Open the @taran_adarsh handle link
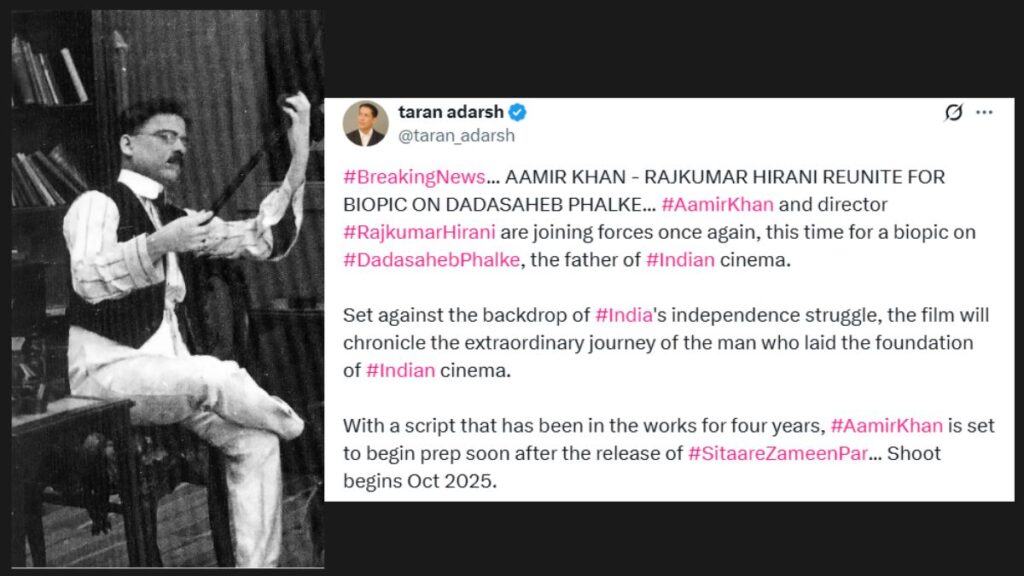Viewport: 1024px width, 576px height. 456,135
